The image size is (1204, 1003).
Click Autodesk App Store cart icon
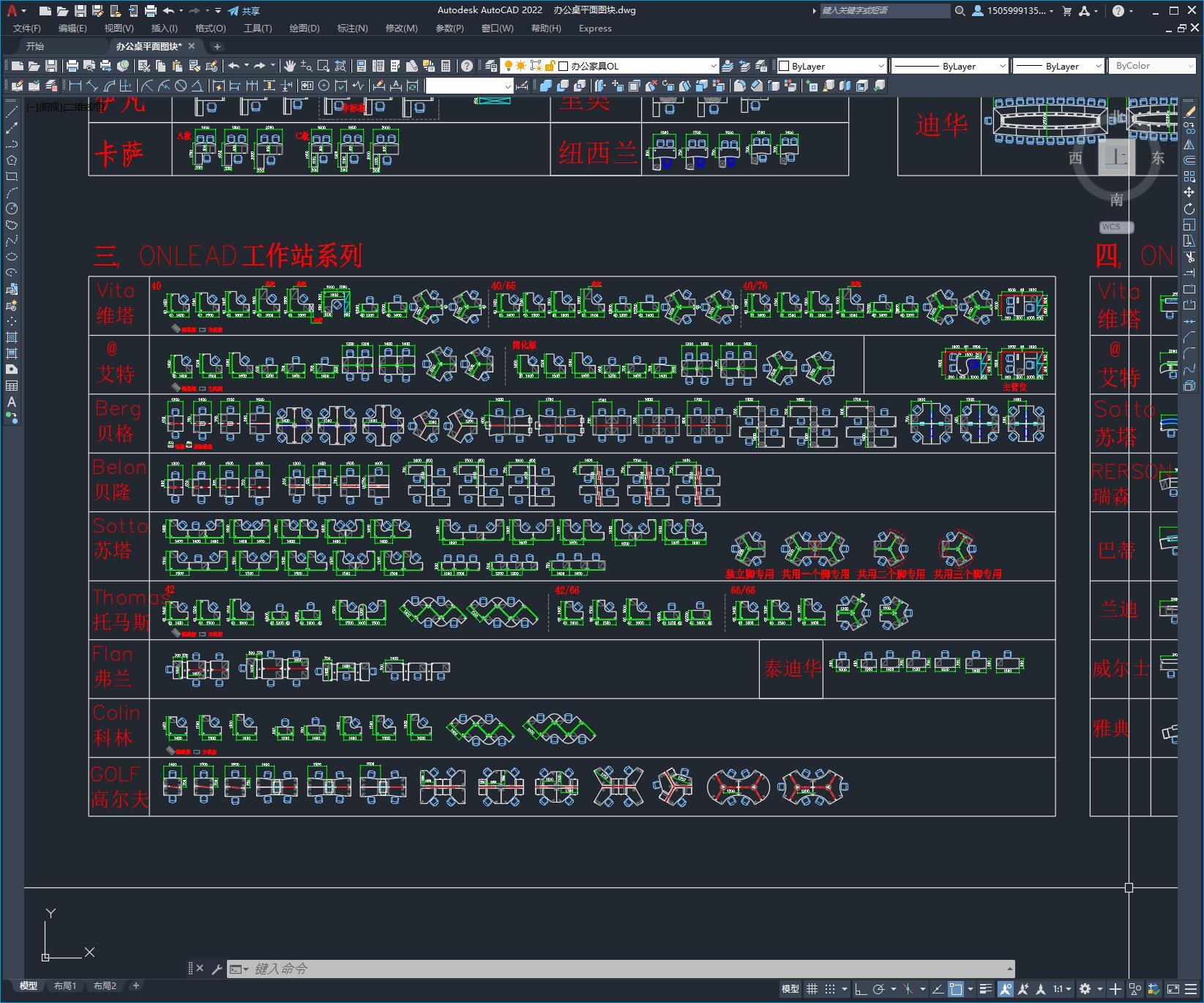(x=1066, y=11)
